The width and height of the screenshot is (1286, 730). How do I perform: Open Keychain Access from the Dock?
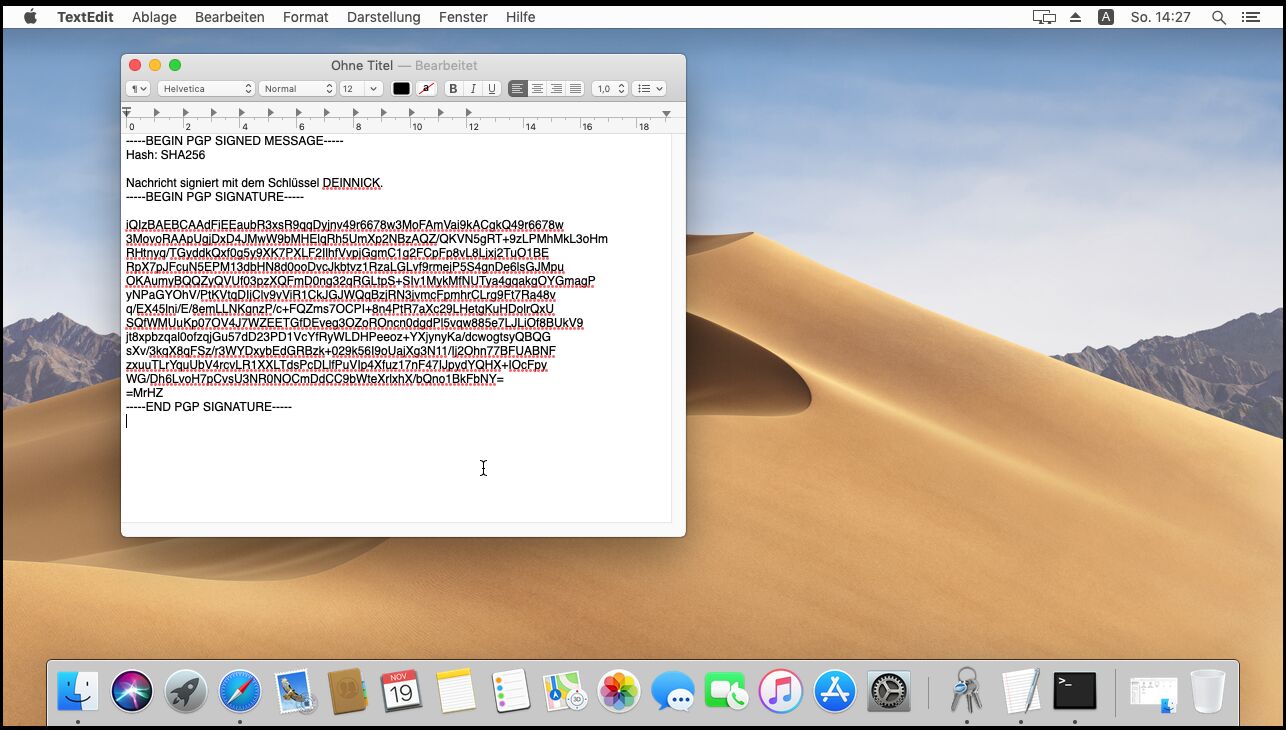point(966,691)
